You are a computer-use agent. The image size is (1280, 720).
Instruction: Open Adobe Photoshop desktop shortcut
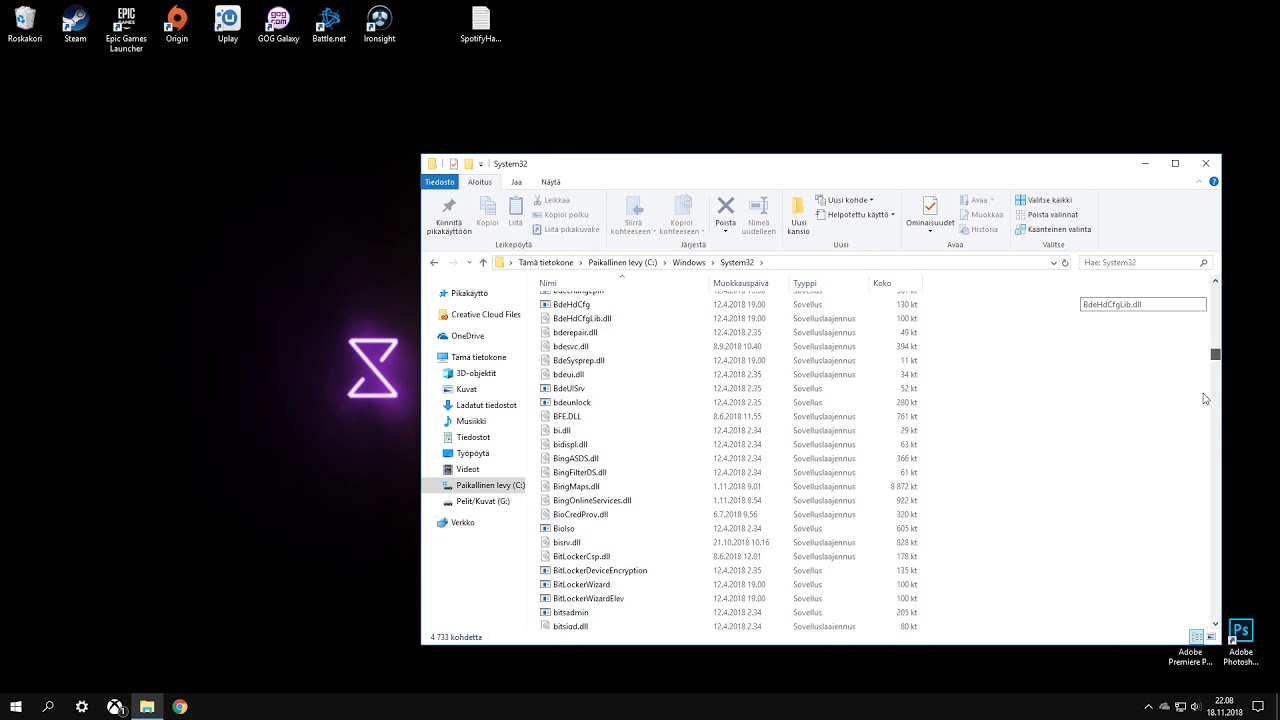1241,644
